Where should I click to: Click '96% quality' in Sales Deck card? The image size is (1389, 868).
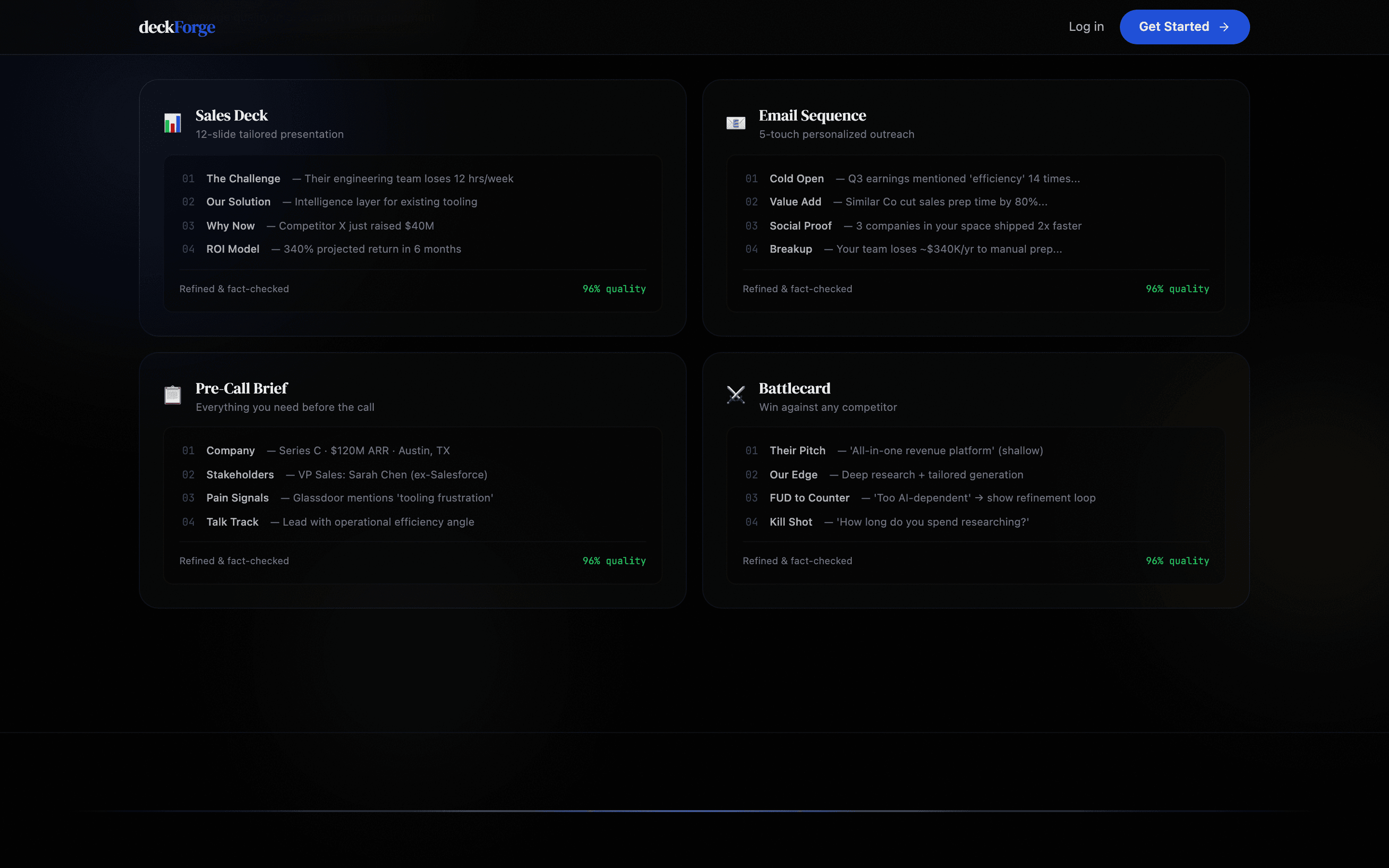coord(614,289)
